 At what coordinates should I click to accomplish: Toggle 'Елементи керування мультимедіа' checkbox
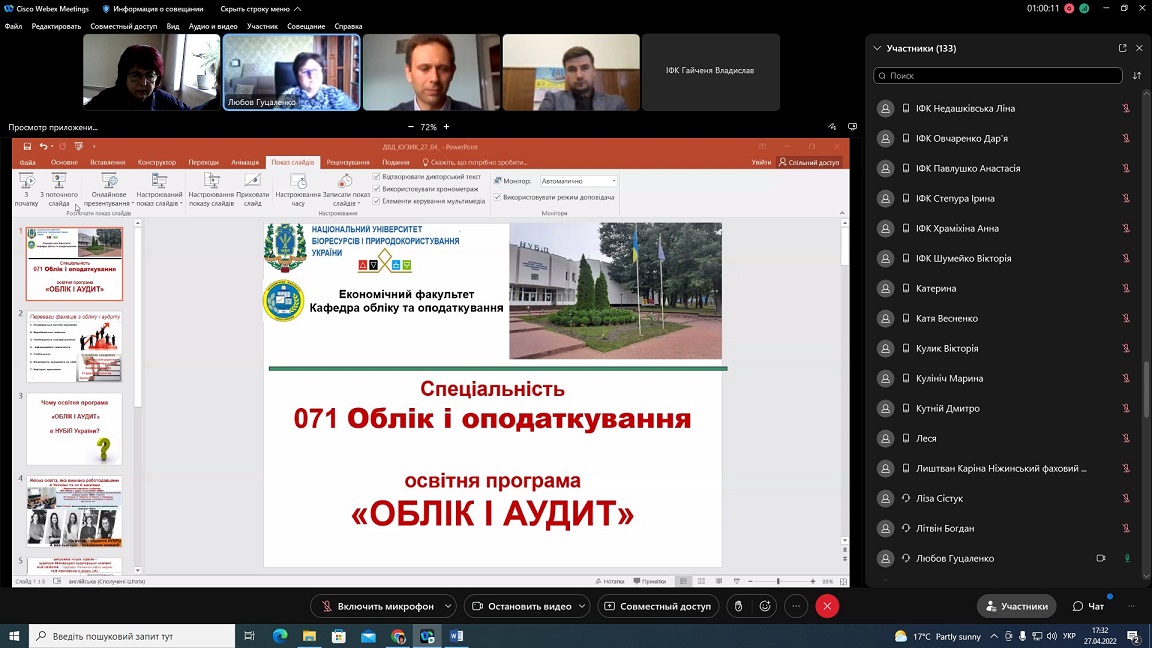pos(376,201)
